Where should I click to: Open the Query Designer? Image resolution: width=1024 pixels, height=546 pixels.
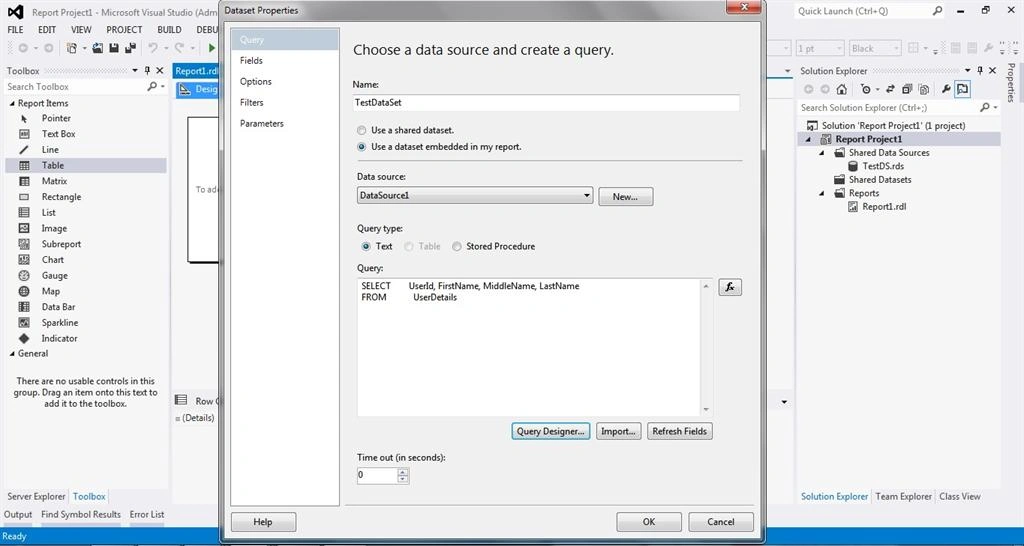coord(551,431)
